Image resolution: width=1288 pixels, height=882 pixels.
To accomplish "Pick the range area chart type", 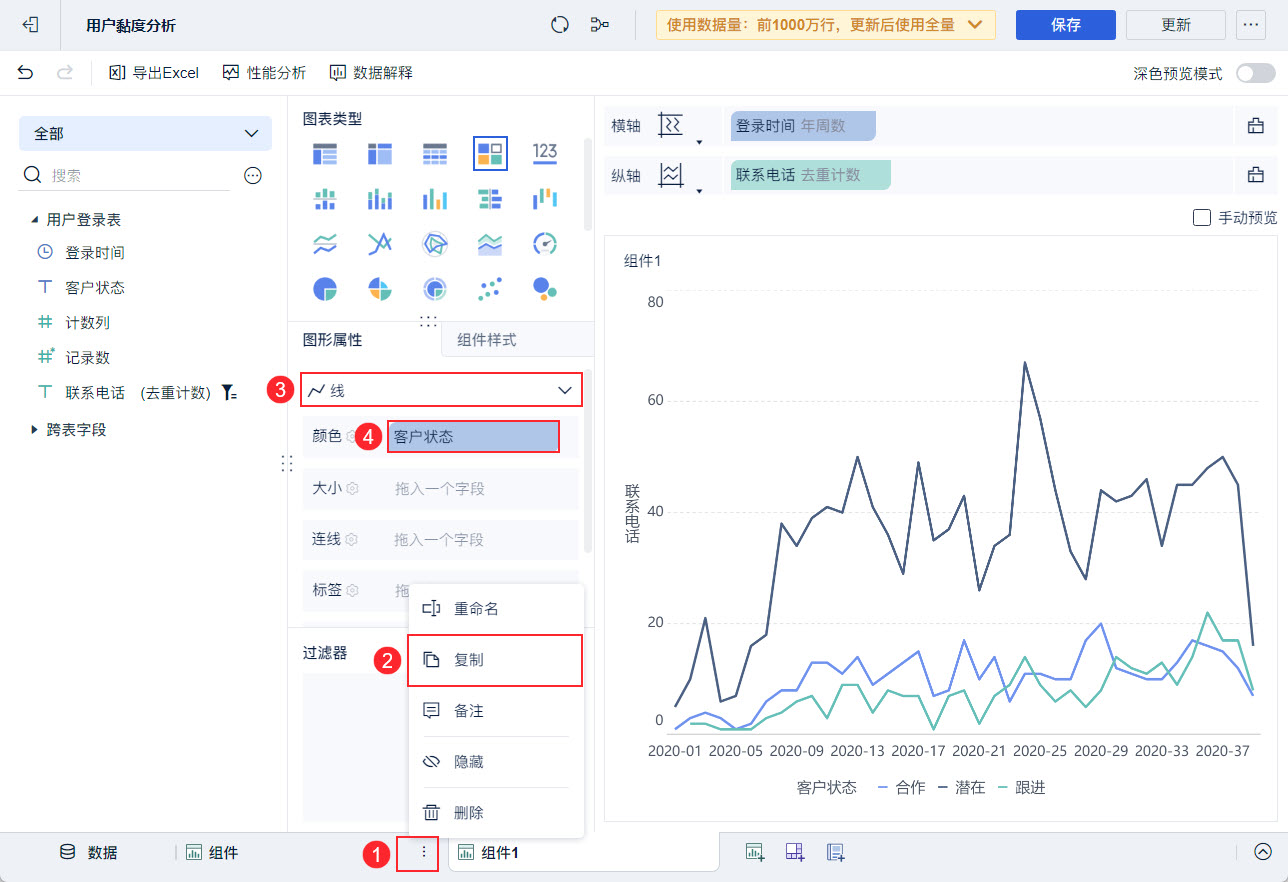I will [x=490, y=243].
